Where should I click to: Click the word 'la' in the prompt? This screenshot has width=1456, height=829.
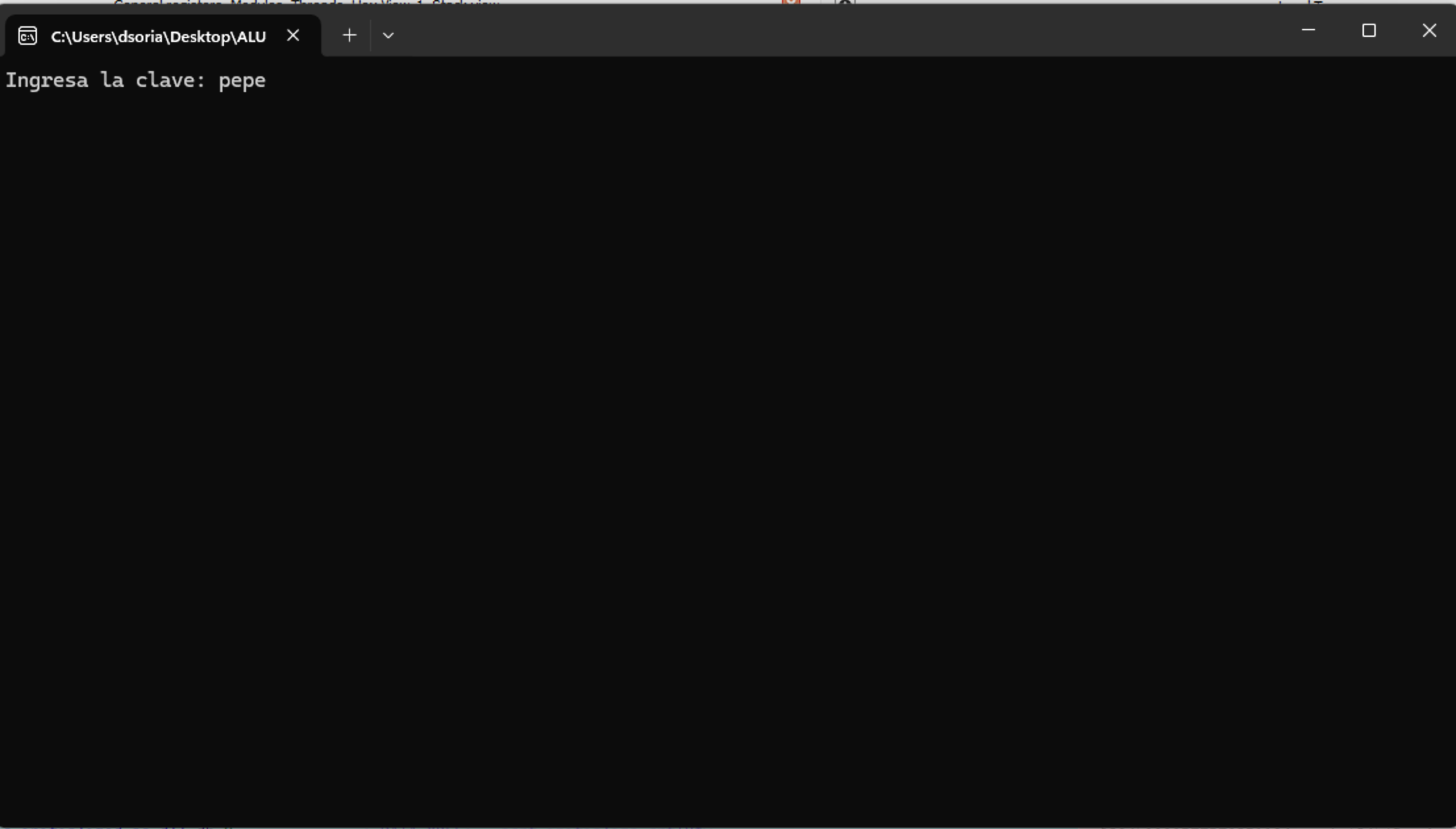112,80
